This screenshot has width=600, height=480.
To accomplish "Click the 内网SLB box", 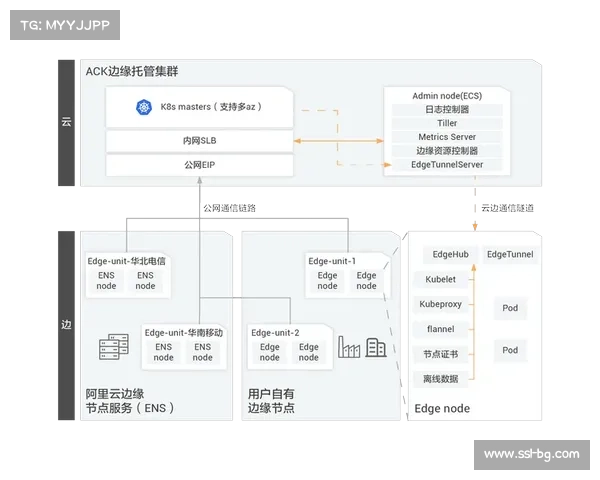I will [199, 141].
